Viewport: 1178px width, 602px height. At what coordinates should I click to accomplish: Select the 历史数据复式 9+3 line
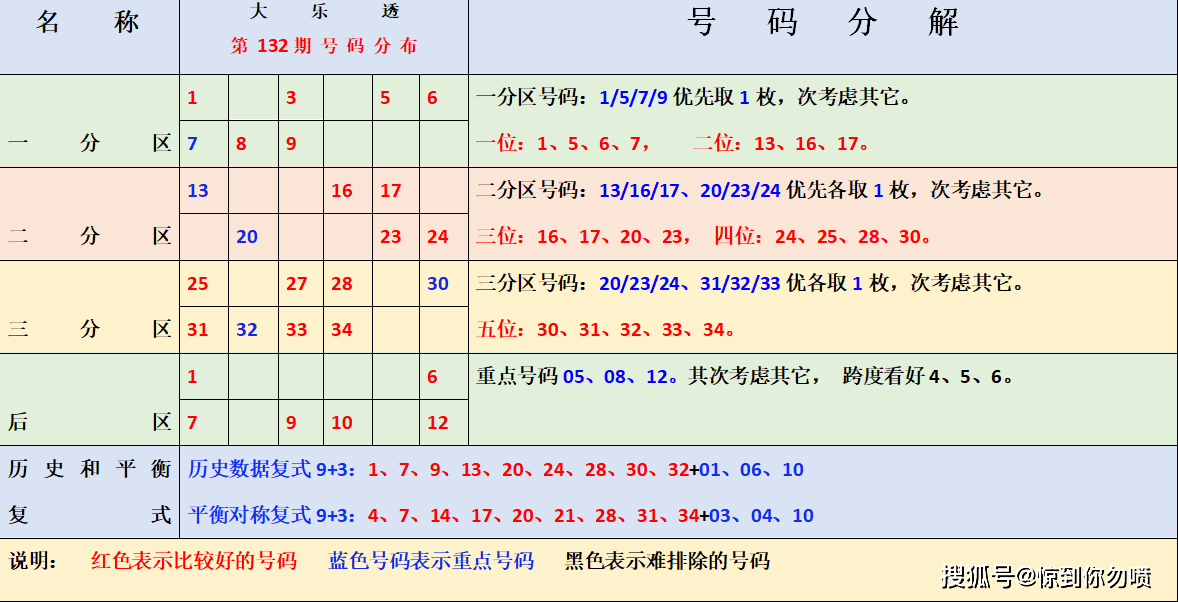pyautogui.click(x=496, y=470)
